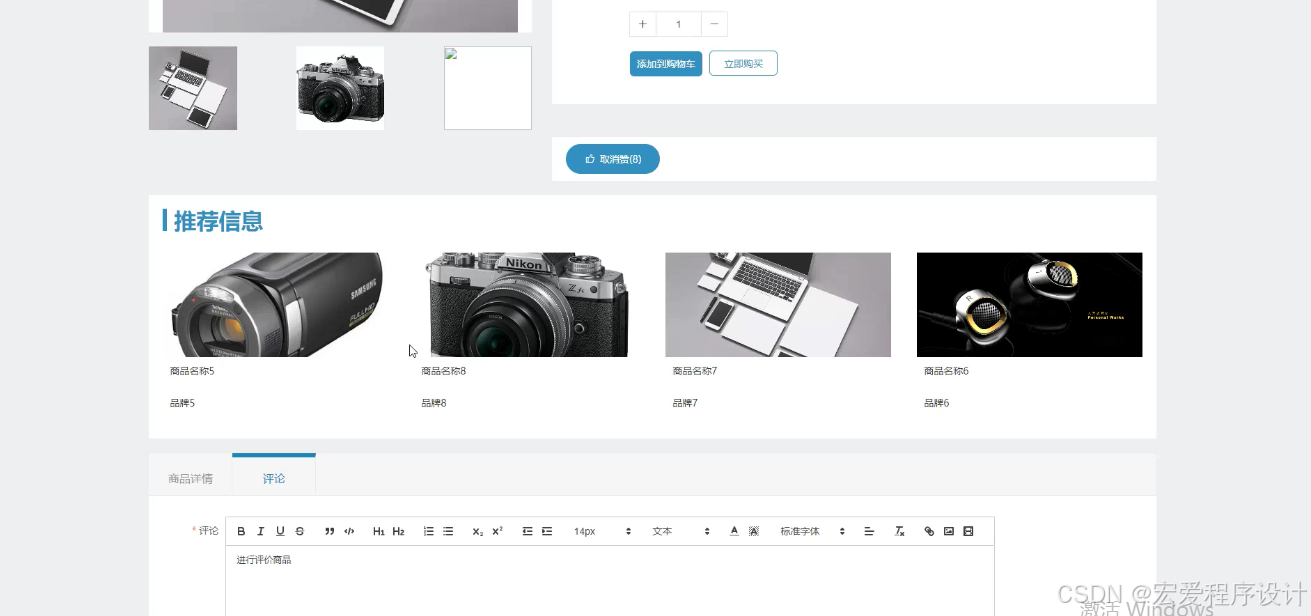The width and height of the screenshot is (1311, 616).
Task: Select the Nikon camera product thumbnail
Action: tap(340, 88)
